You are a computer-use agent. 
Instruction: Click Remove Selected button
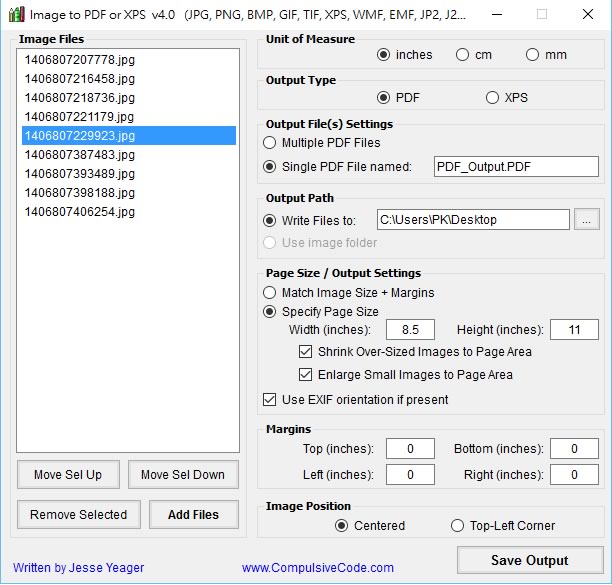(x=78, y=515)
